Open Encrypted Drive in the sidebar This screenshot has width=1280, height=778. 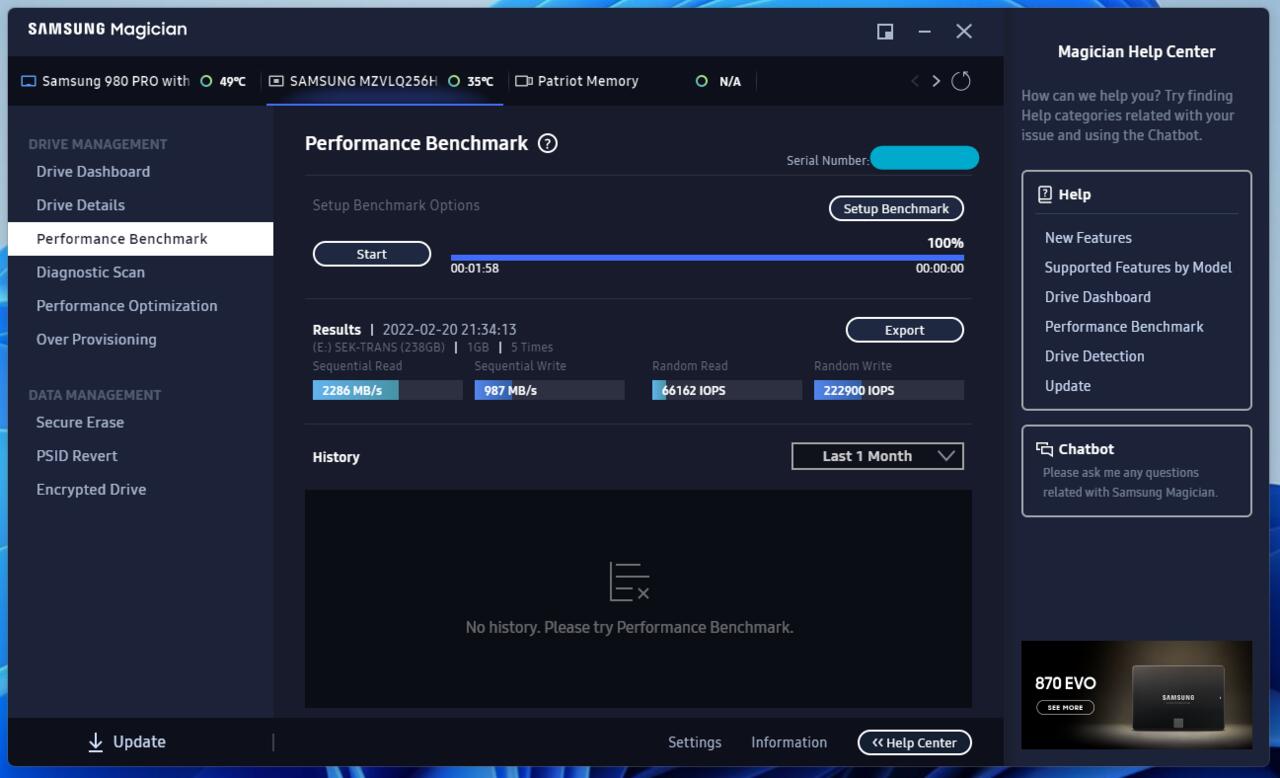point(91,489)
